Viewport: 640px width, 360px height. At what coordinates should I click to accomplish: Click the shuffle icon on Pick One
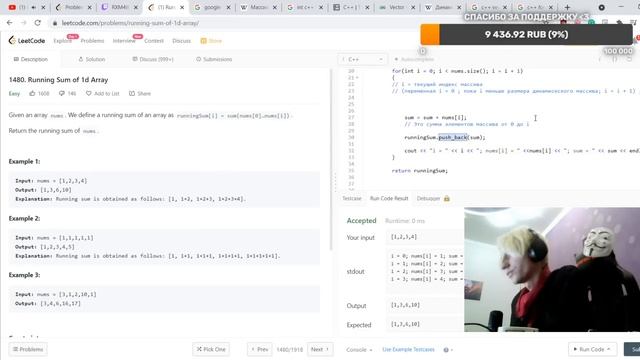click(199, 349)
